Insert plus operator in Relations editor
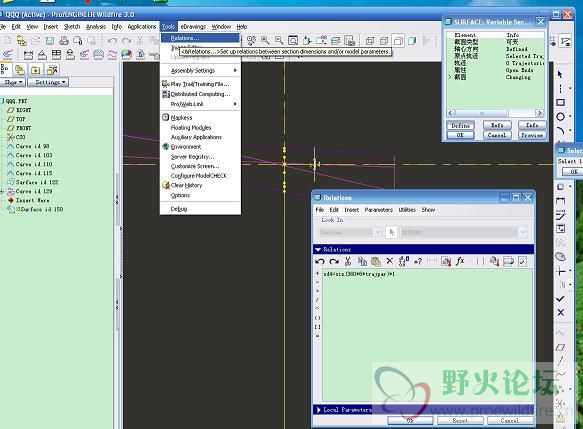 [317, 273]
